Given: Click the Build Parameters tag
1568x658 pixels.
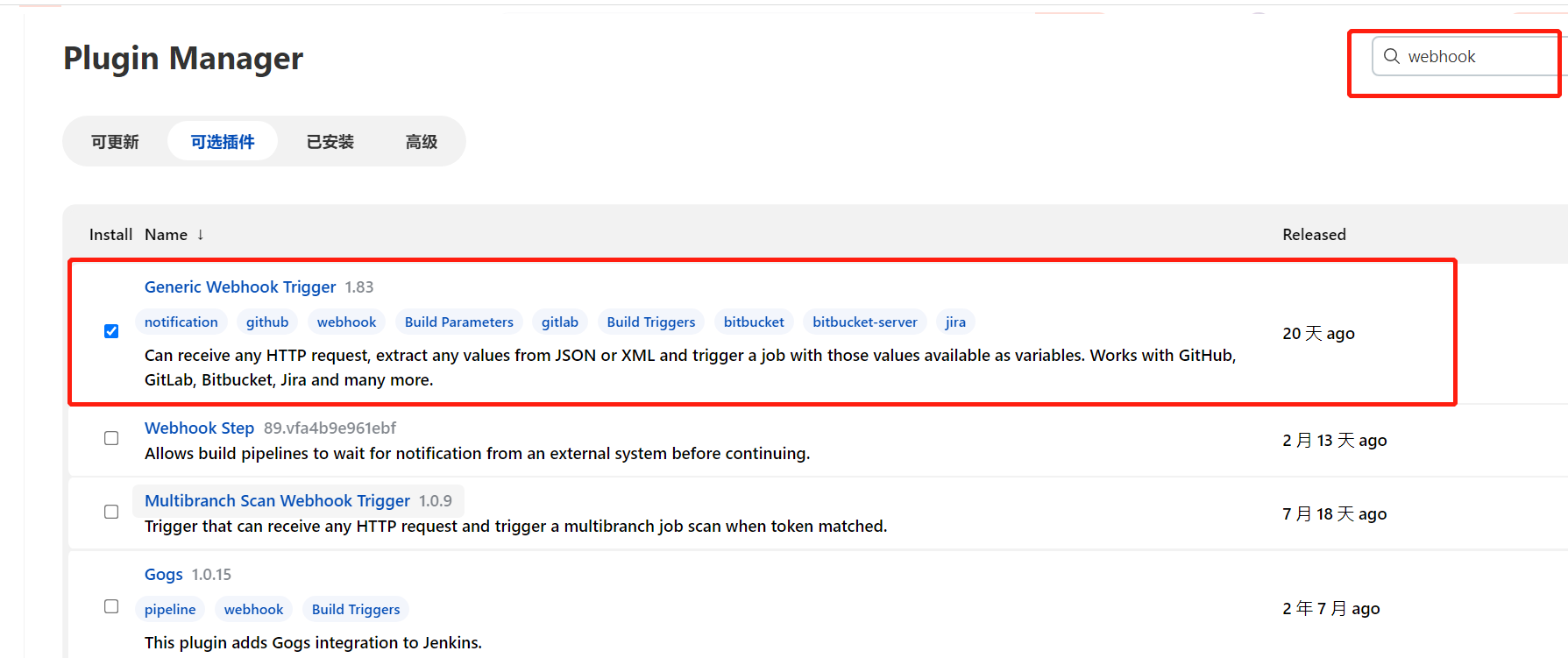Looking at the screenshot, I should (x=459, y=322).
